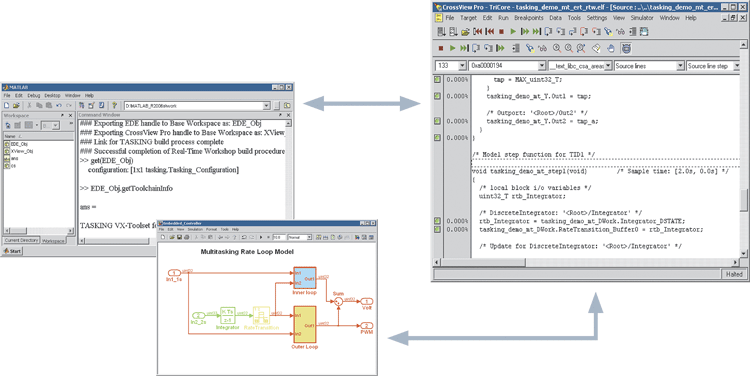Click the green run icon in CrossView top toolbar
The width and height of the screenshot is (750, 376).
[513, 32]
